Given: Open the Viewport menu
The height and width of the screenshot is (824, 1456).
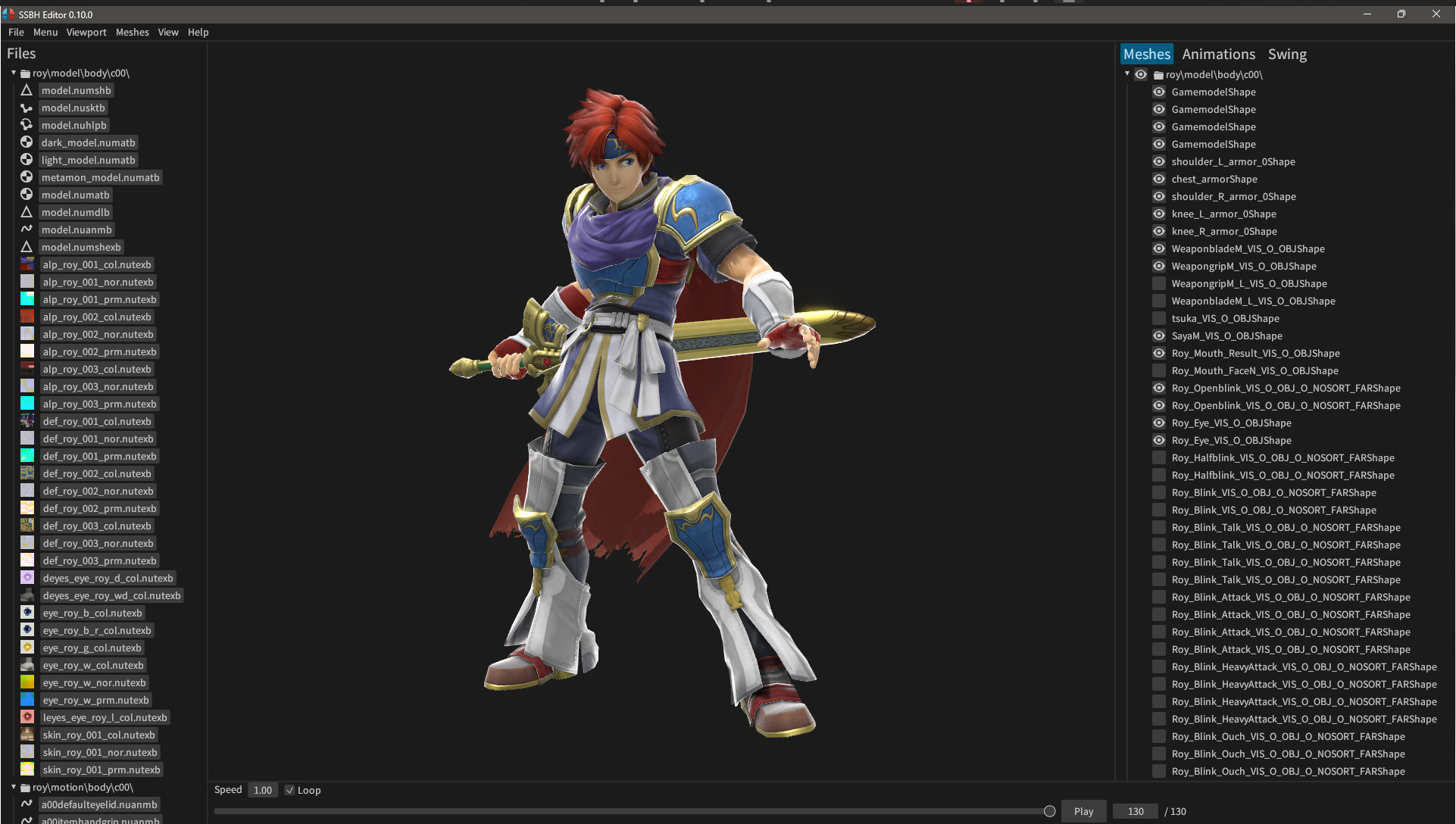Looking at the screenshot, I should point(86,32).
